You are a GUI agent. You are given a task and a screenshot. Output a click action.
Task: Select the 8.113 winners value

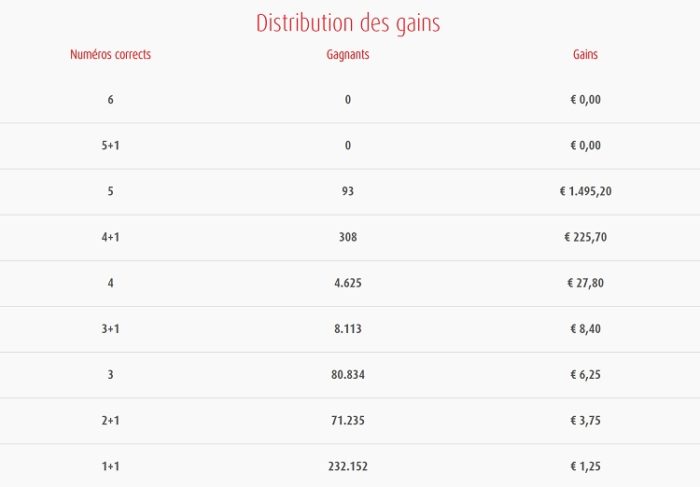click(348, 329)
